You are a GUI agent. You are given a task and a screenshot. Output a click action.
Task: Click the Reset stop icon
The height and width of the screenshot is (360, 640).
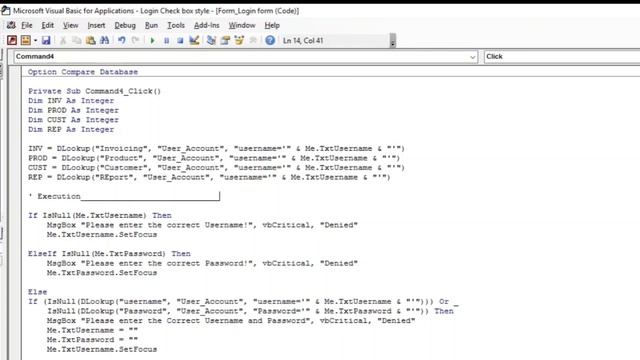pos(180,40)
